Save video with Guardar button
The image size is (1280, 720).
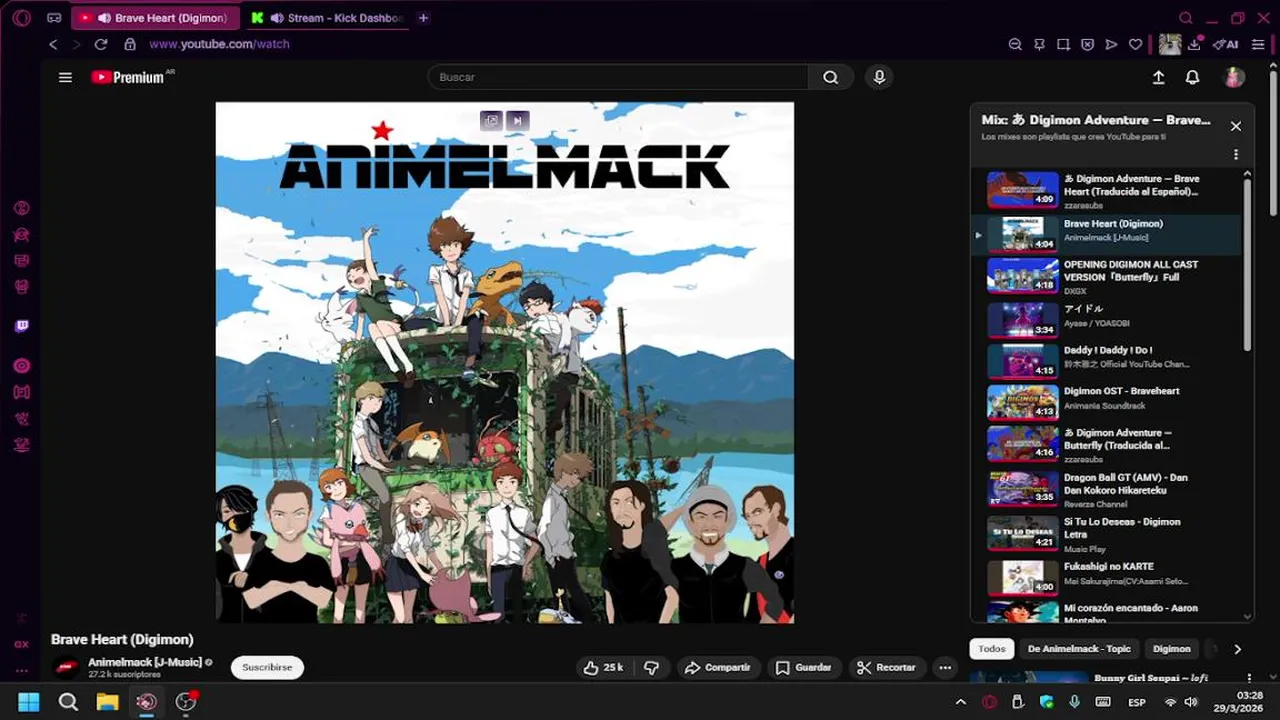point(804,667)
